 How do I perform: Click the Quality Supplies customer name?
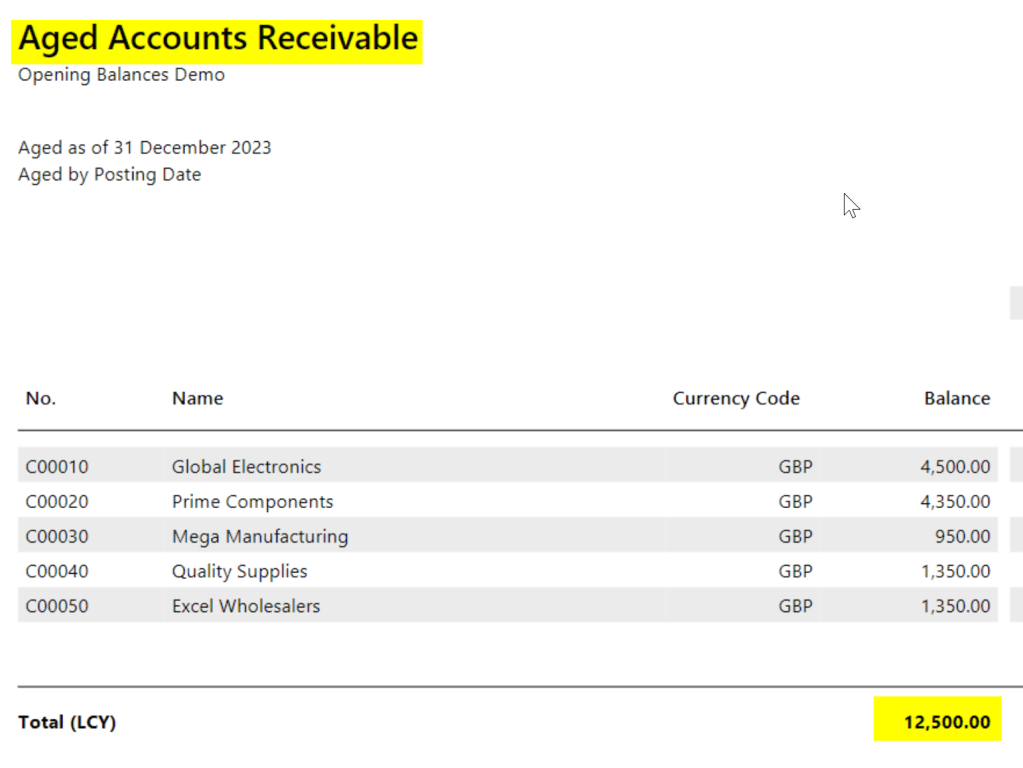point(239,572)
